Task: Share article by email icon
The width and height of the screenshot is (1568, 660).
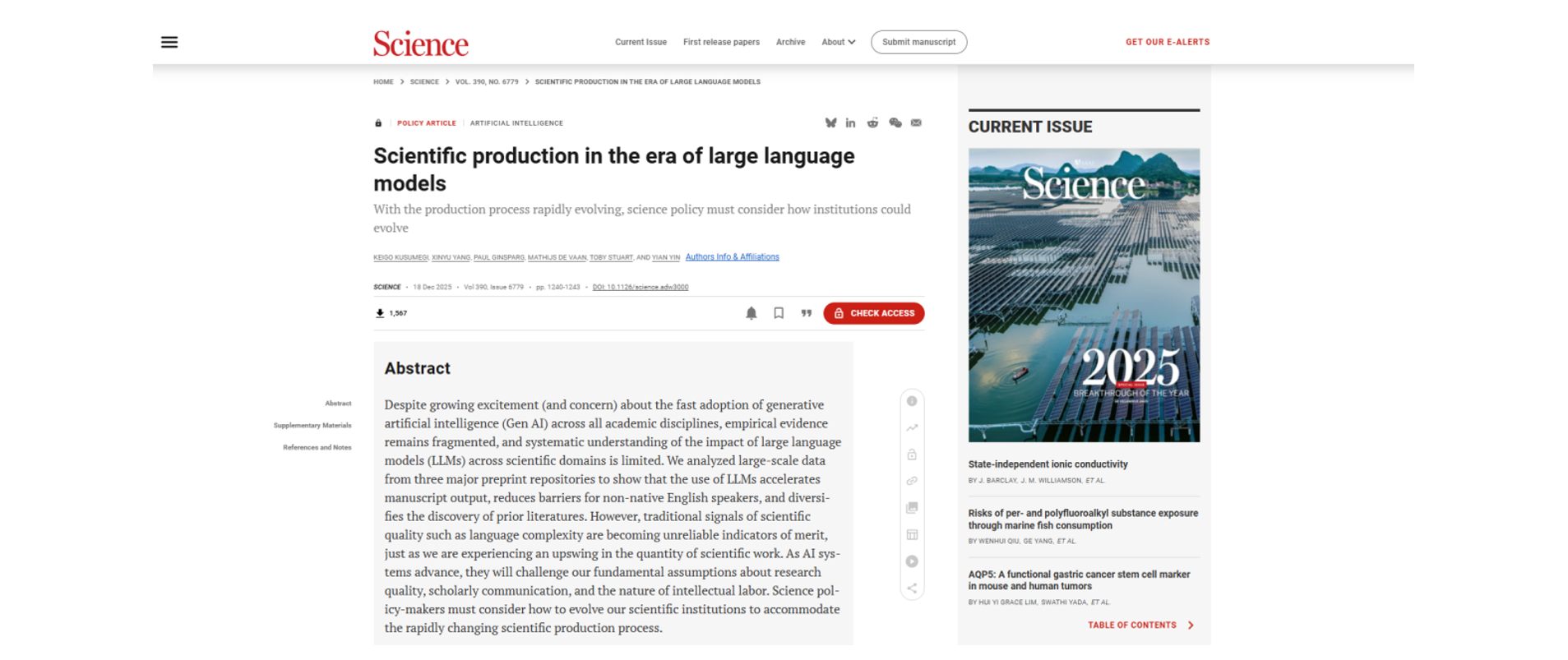Action: [916, 123]
